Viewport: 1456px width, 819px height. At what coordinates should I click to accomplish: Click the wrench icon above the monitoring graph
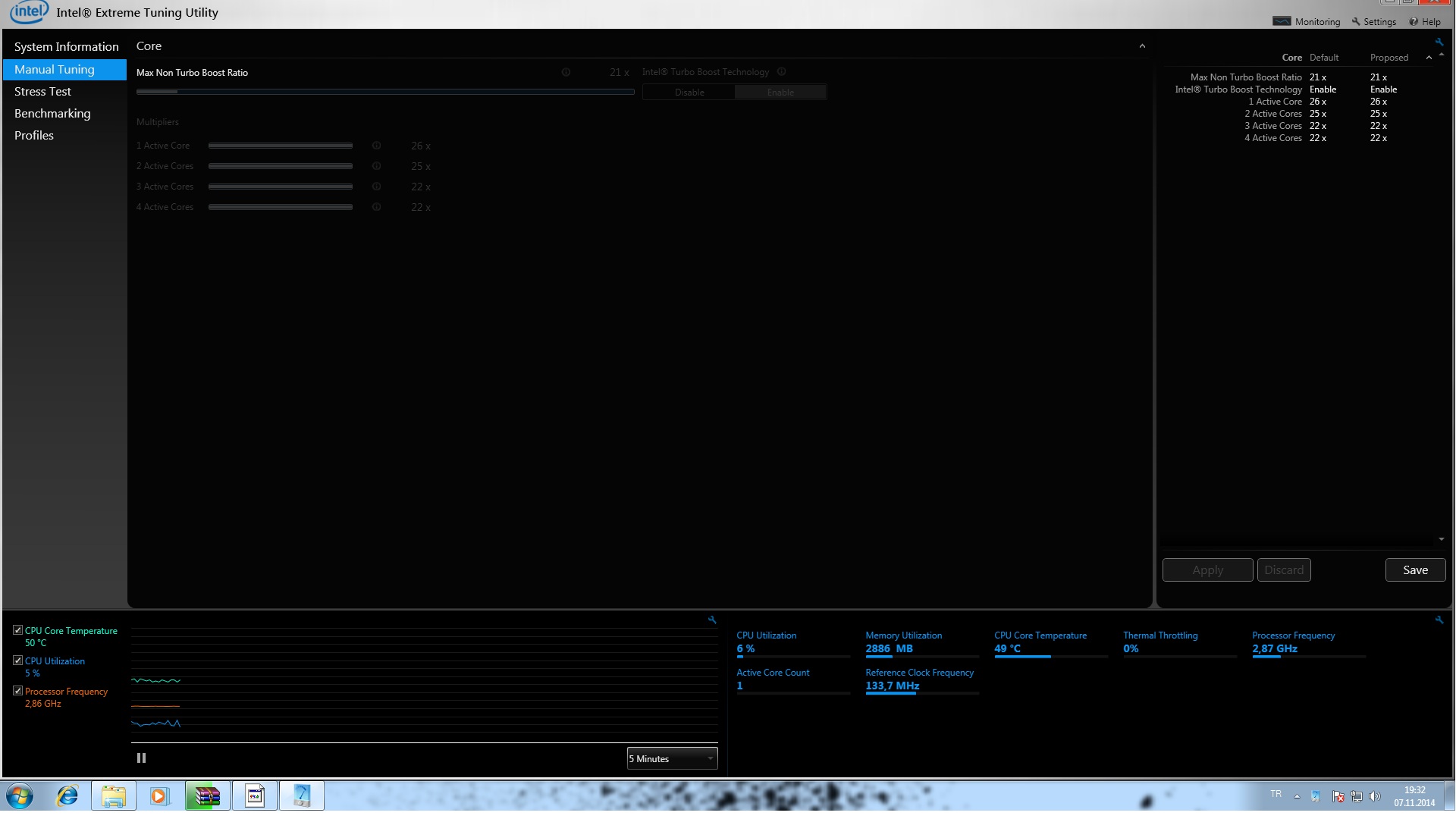pyautogui.click(x=712, y=620)
